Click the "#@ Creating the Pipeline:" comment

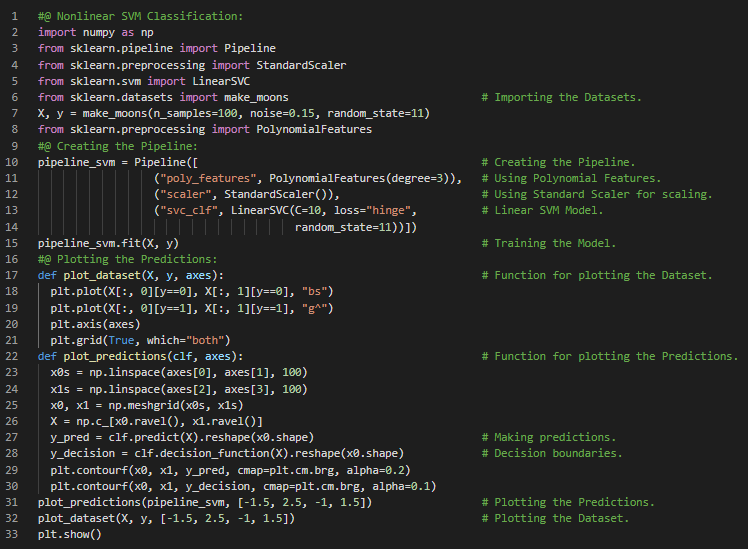click(x=117, y=146)
